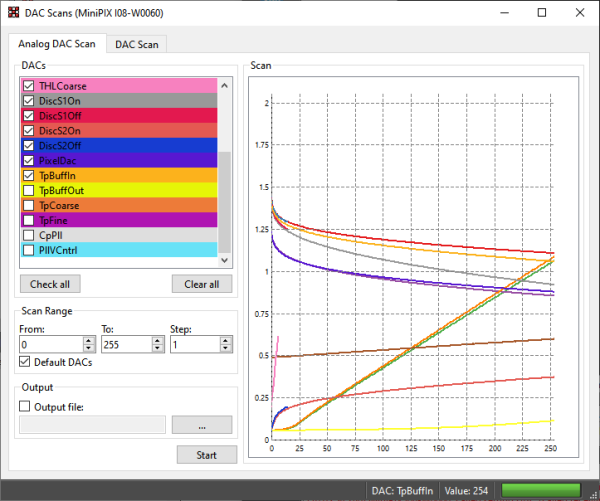This screenshot has height=501, width=600.
Task: Click the Check all button
Action: pyautogui.click(x=50, y=284)
